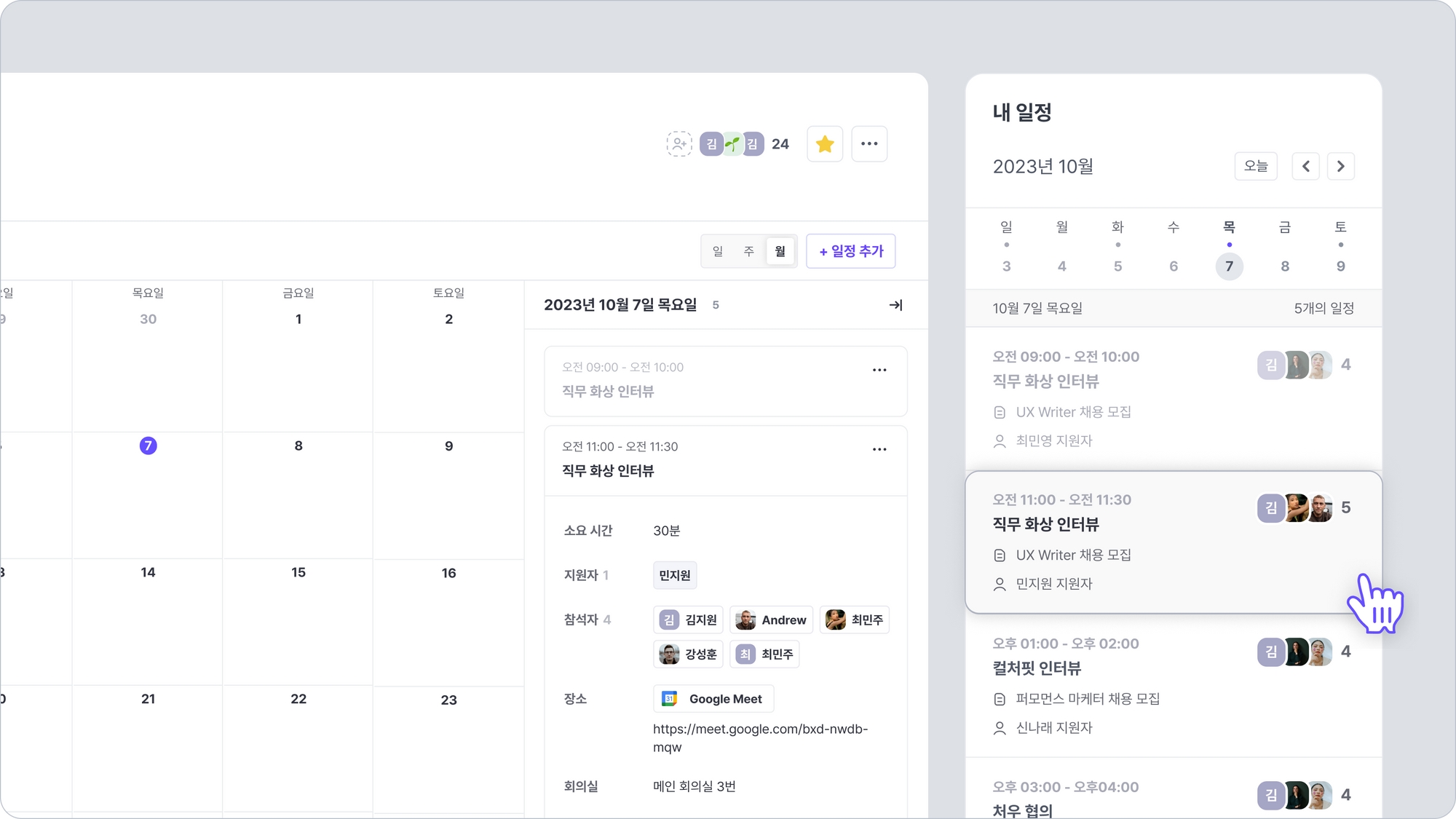Image resolution: width=1456 pixels, height=819 pixels.
Task: Click the Google Meet location chip
Action: pos(713,699)
